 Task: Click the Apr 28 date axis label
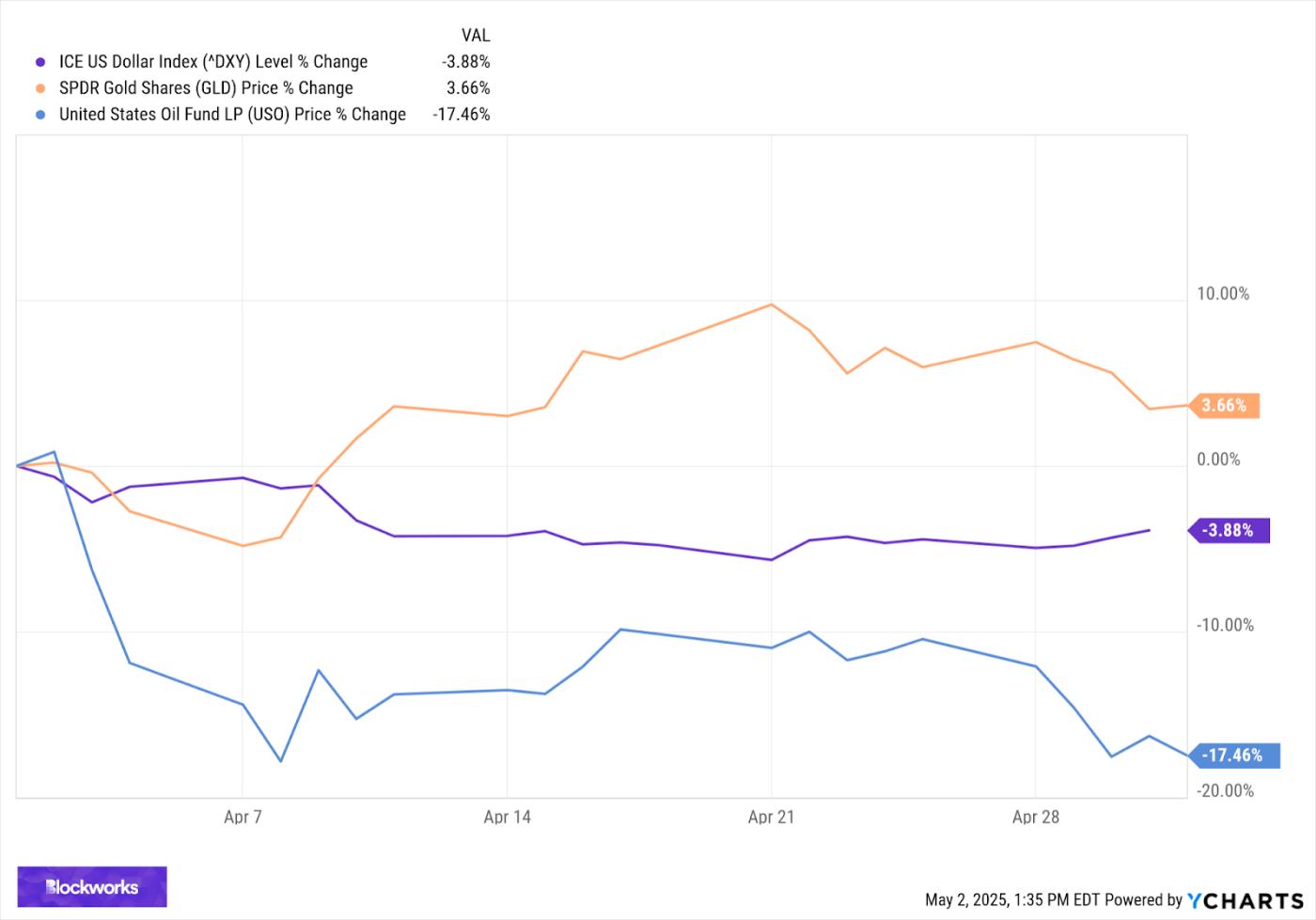(x=1035, y=817)
